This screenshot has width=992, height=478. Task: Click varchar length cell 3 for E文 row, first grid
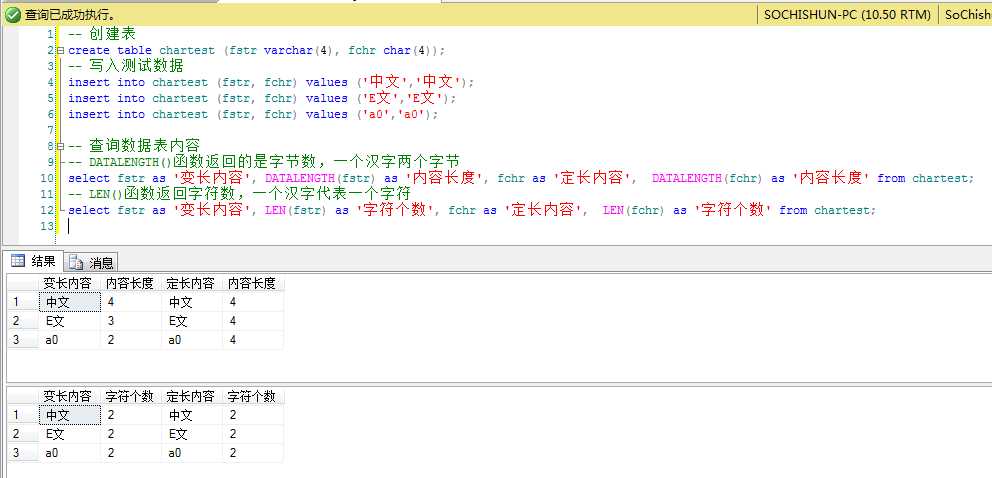coord(132,321)
